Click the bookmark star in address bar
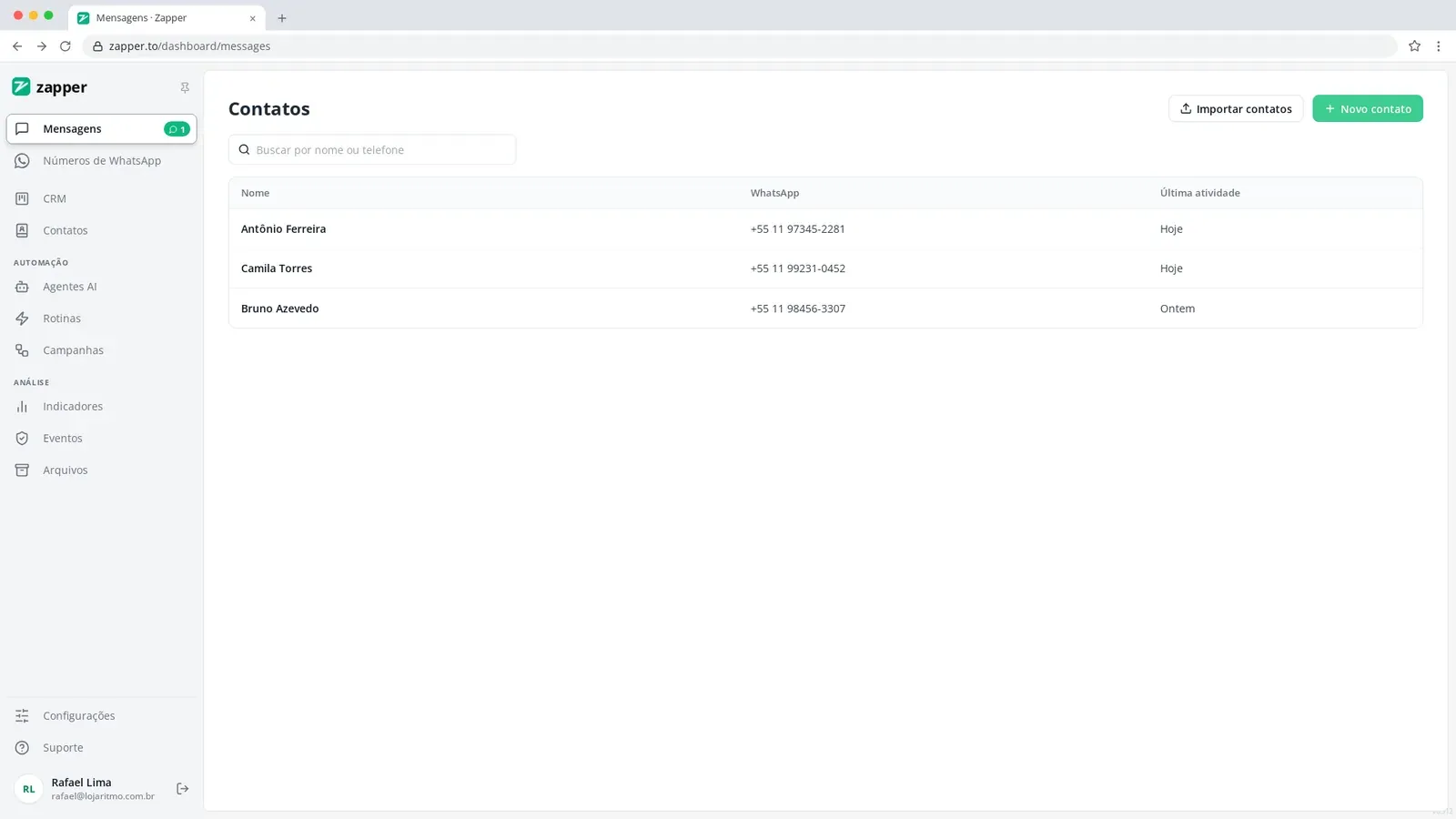The height and width of the screenshot is (819, 1456). [1414, 46]
